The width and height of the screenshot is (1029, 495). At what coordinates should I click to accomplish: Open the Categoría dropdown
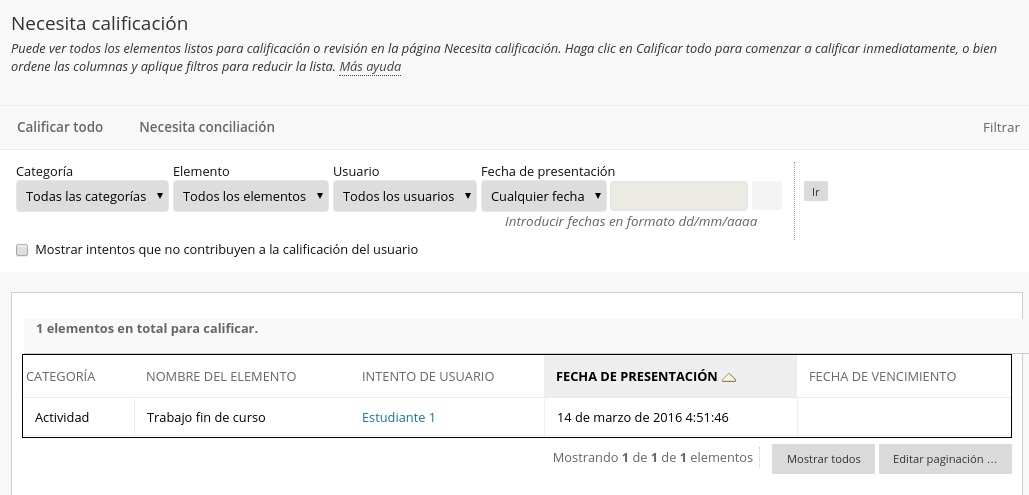pyautogui.click(x=92, y=196)
